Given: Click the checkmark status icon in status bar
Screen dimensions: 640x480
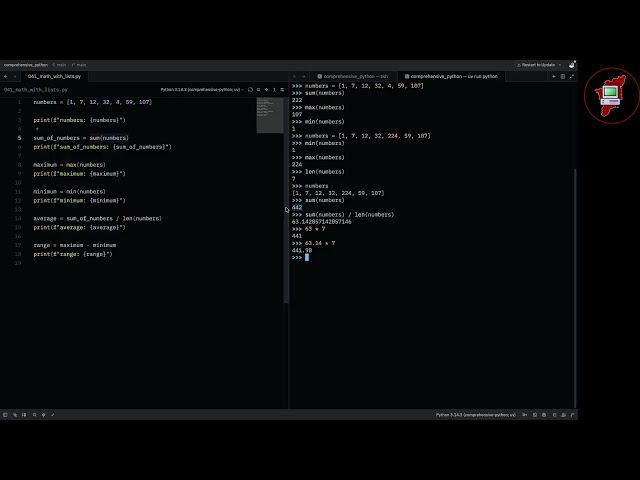Looking at the screenshot, I should coord(53,415).
